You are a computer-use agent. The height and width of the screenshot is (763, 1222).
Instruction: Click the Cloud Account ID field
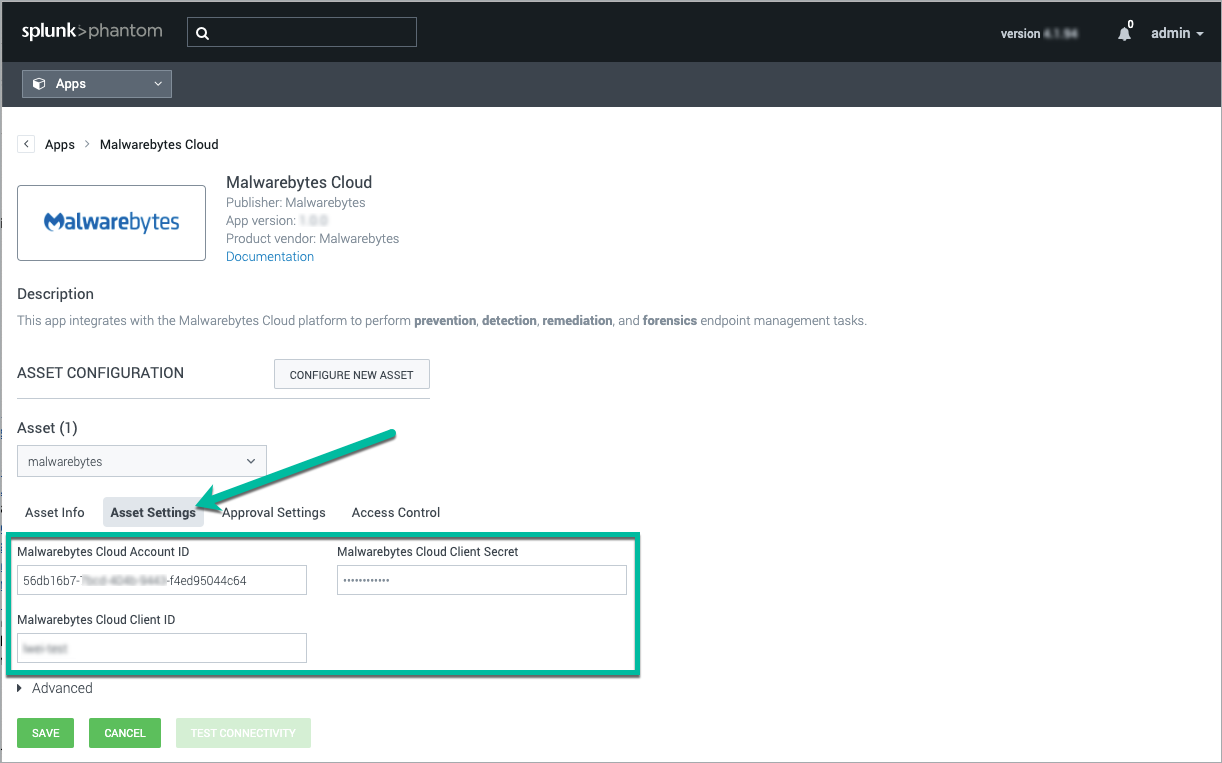[162, 580]
